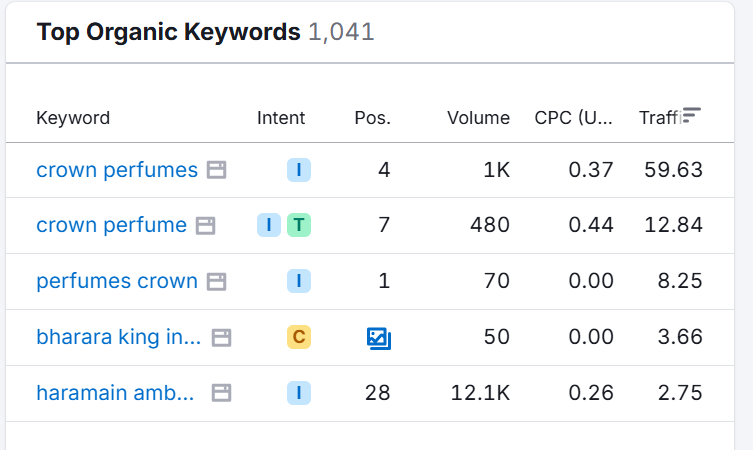Viewport: 753px width, 450px height.
Task: Open SERP snapshot icon beside perfumes crown
Action: pyautogui.click(x=216, y=282)
